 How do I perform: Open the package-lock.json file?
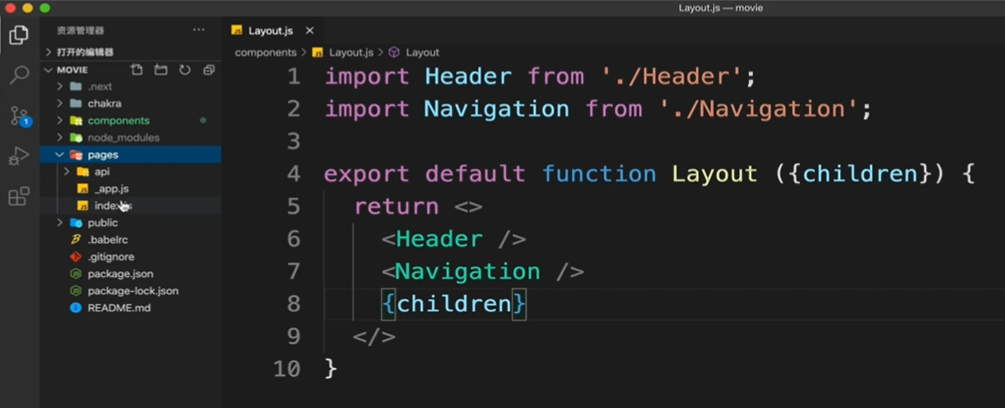coord(131,291)
